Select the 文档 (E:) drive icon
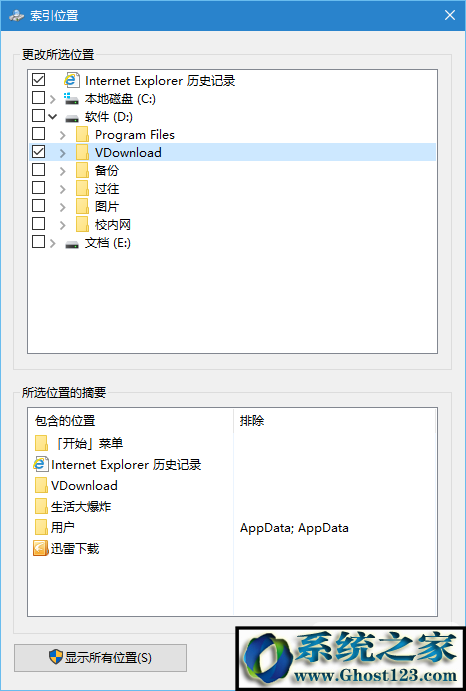466x691 pixels. coord(72,244)
